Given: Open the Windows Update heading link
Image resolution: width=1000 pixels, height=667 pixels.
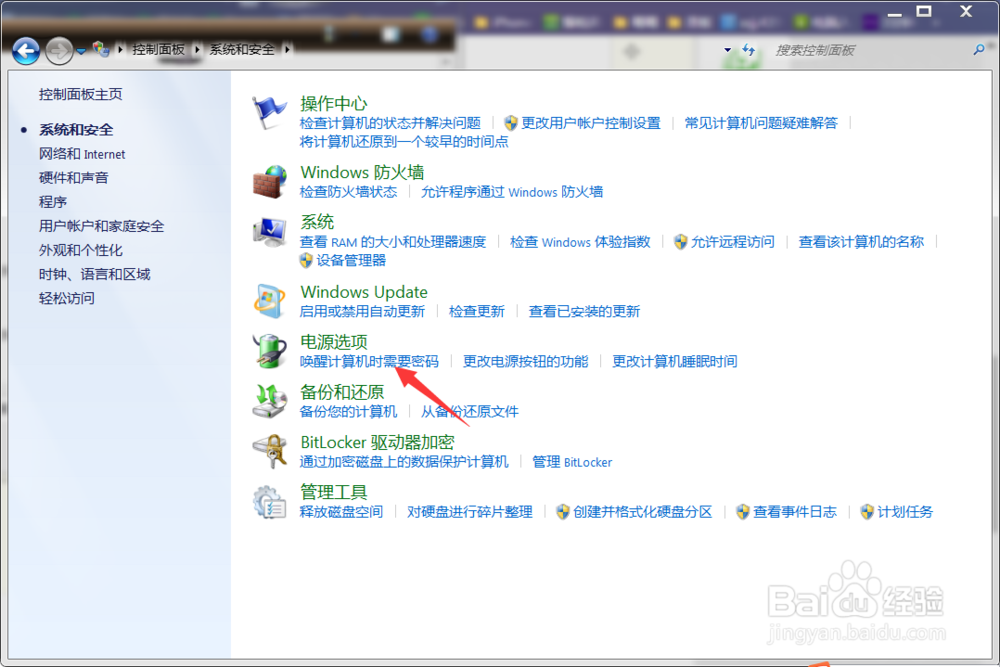Looking at the screenshot, I should [364, 292].
